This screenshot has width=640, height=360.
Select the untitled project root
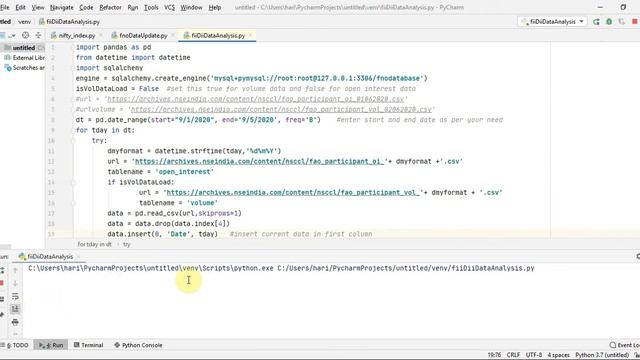coord(24,48)
